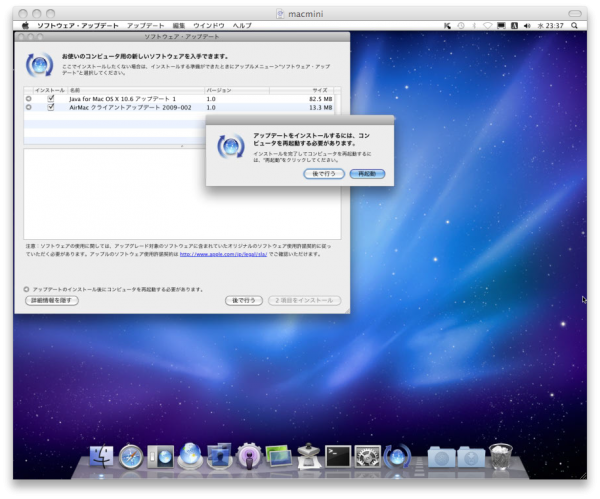Open the Downloads folder stack in dock
Image resolution: width=600 pixels, height=499 pixels.
pyautogui.click(x=471, y=457)
